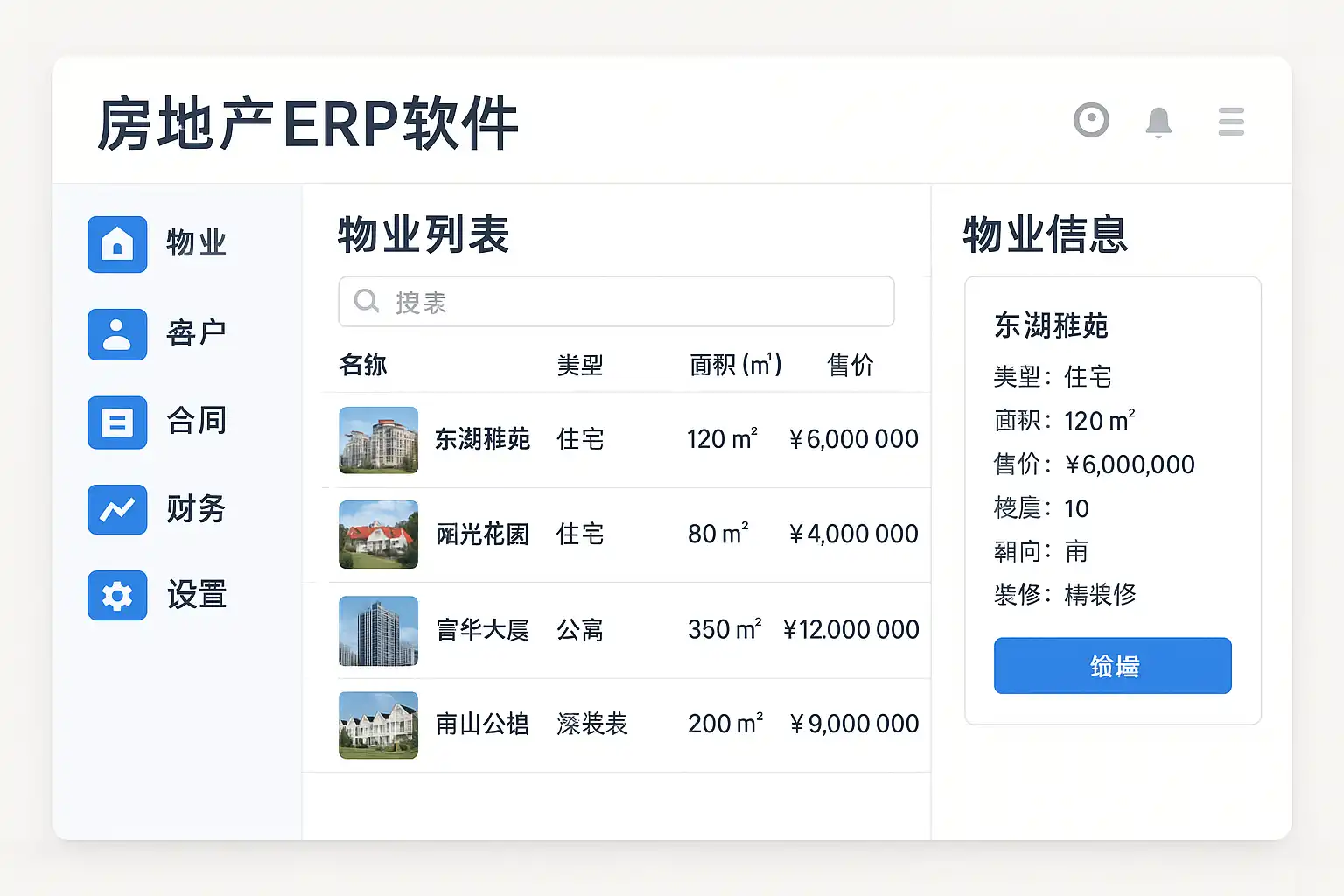This screenshot has height=896, width=1344.
Task: Click the 售价 column header
Action: (850, 365)
